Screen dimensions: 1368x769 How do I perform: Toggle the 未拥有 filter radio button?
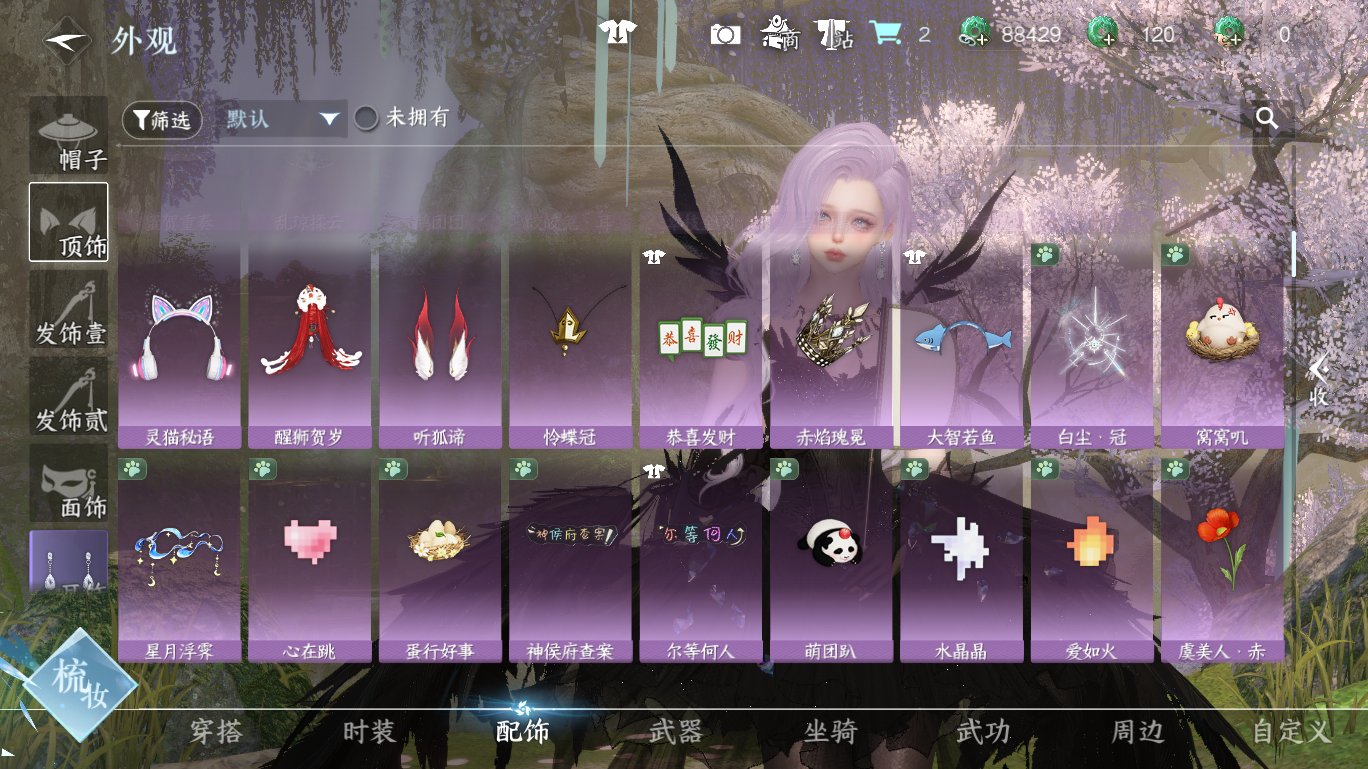point(367,118)
